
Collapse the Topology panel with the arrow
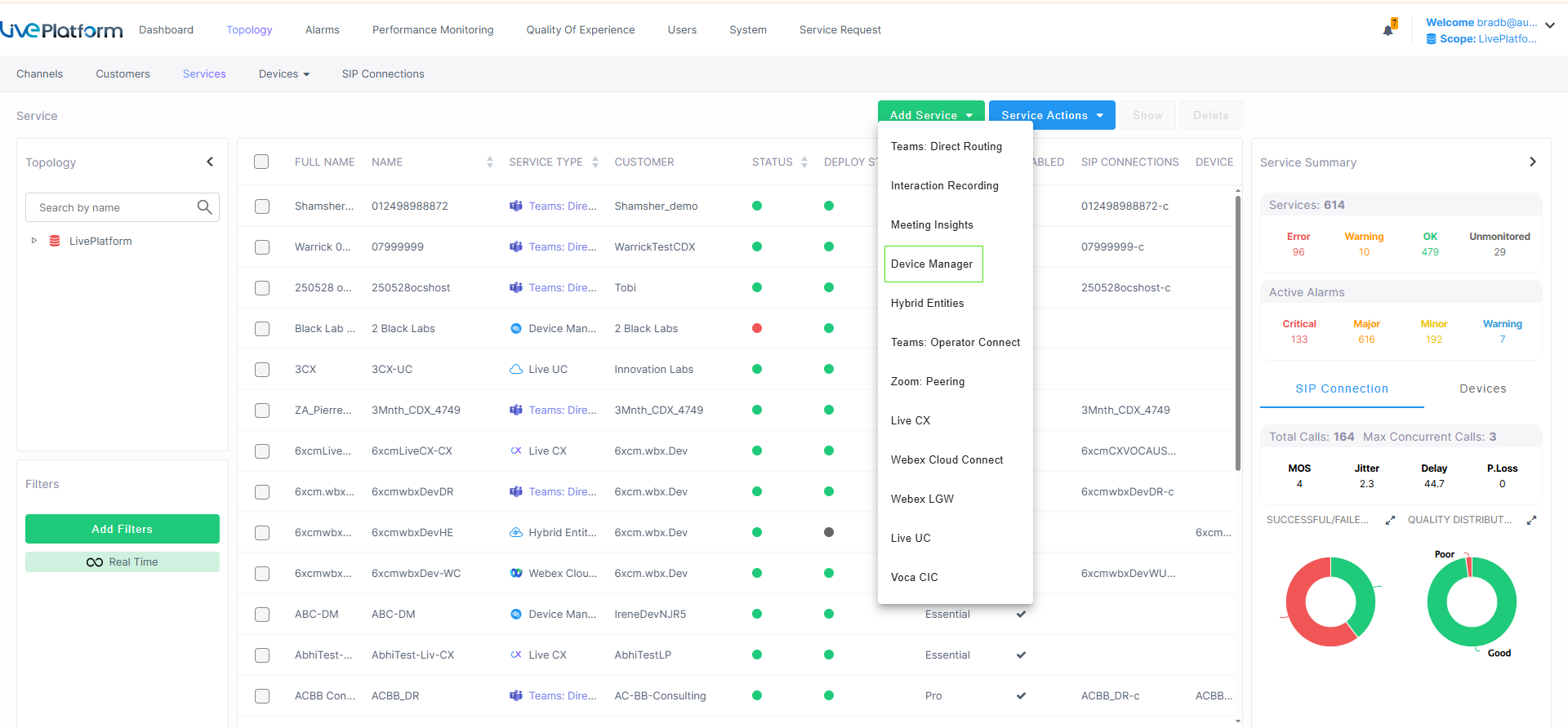(x=210, y=162)
